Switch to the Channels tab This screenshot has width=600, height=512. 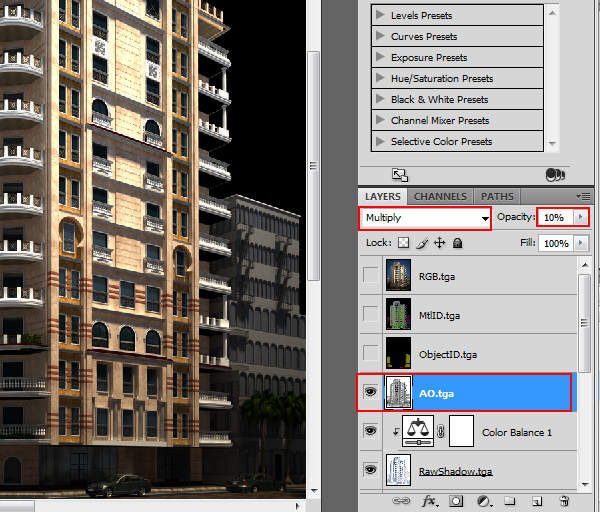click(x=440, y=197)
